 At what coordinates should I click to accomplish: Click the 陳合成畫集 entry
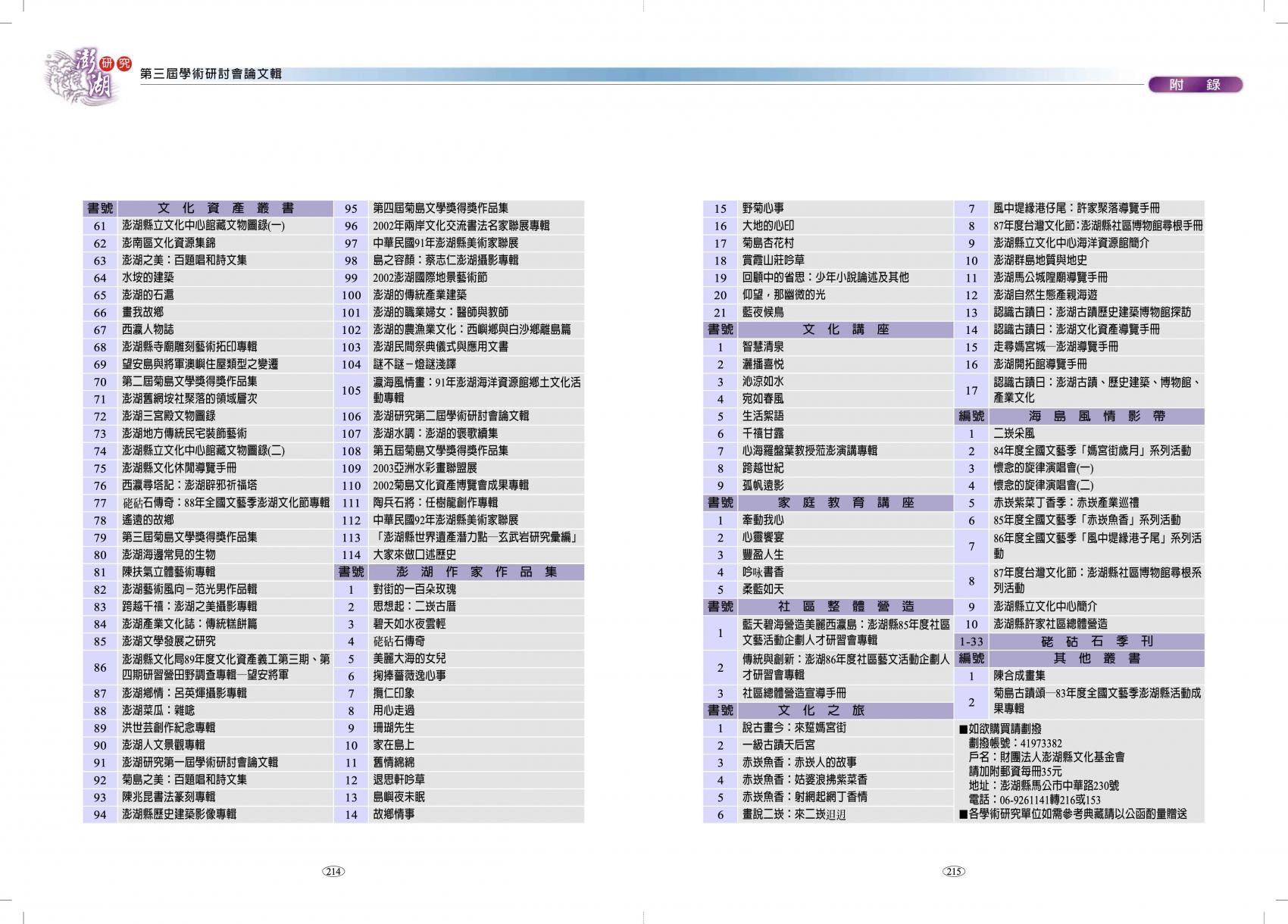(x=1019, y=676)
